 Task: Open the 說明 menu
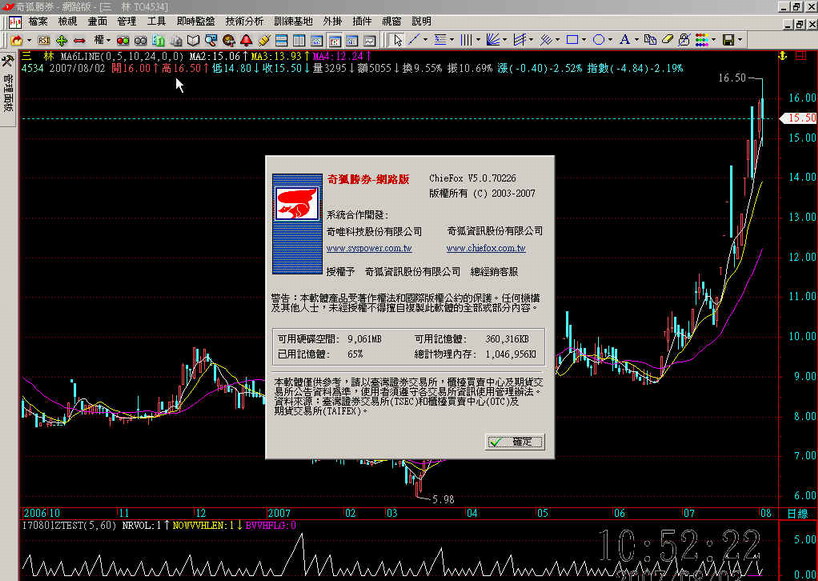pos(422,21)
